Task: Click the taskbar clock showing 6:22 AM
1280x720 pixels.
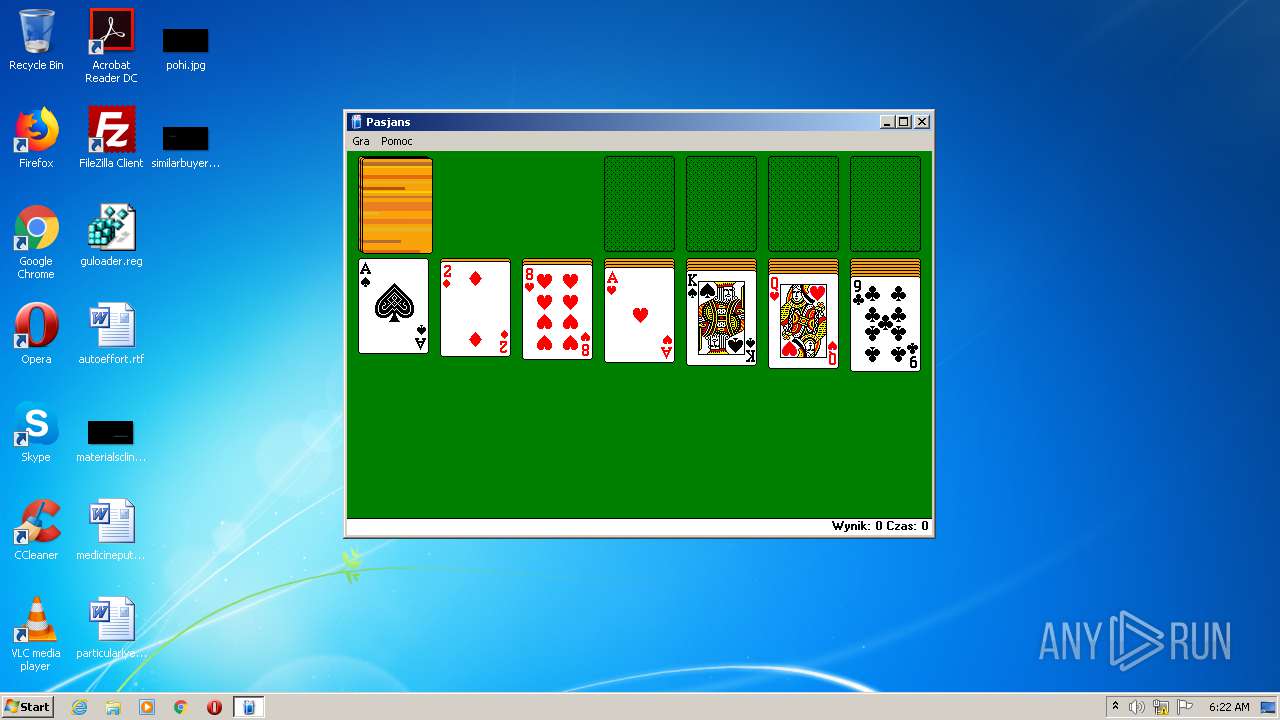Action: (1229, 707)
